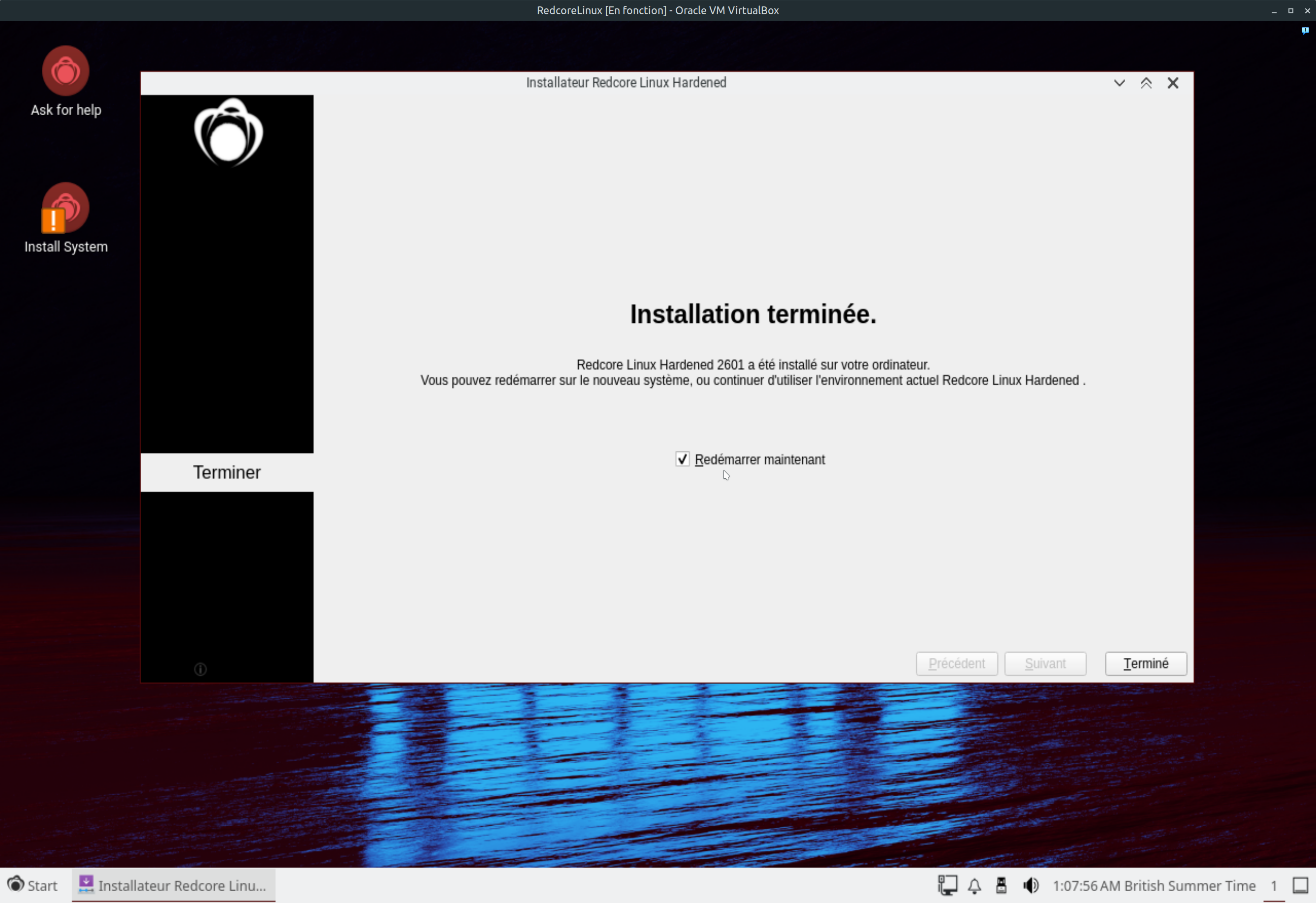Click the network connection tray icon
Viewport: 1316px width, 903px height.
(947, 885)
